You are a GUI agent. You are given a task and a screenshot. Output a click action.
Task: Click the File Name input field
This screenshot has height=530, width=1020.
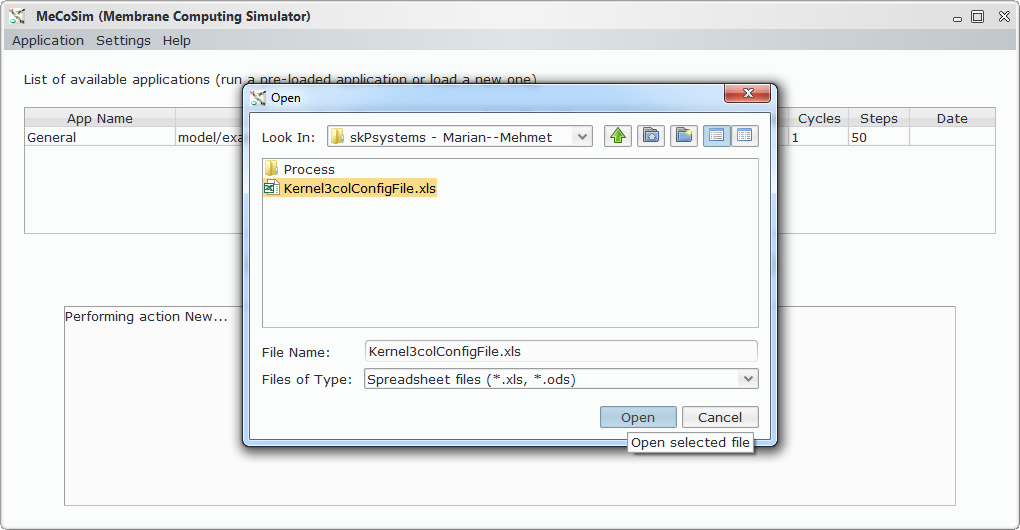coord(561,351)
